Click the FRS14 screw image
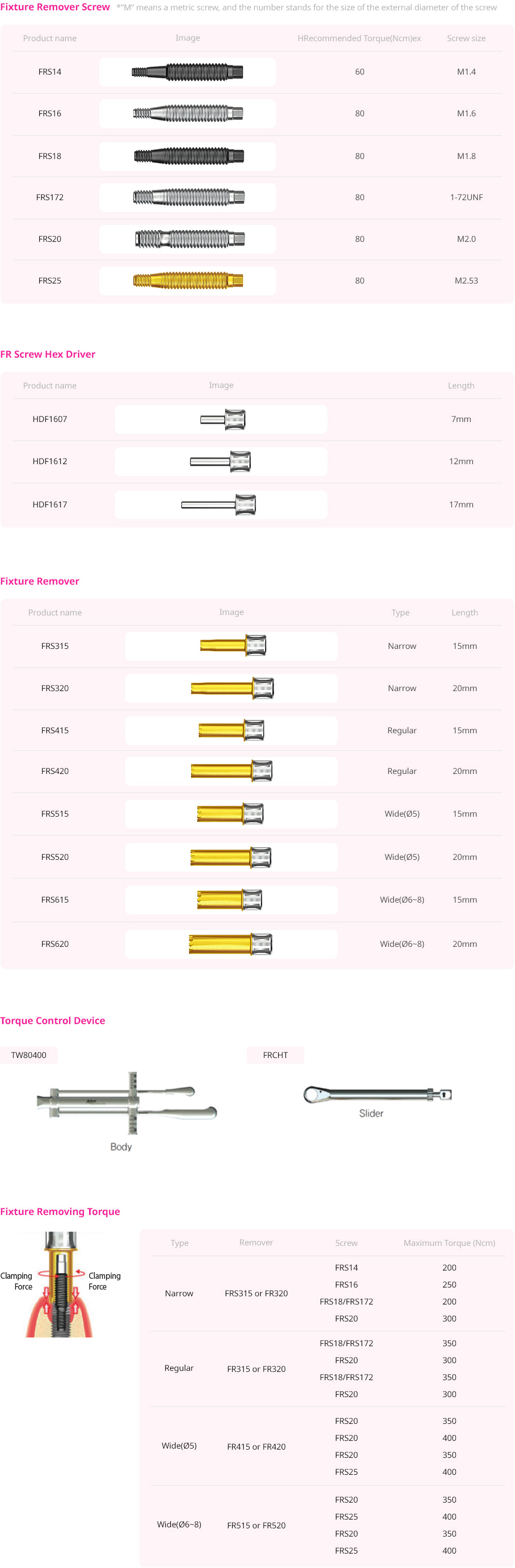 187,72
